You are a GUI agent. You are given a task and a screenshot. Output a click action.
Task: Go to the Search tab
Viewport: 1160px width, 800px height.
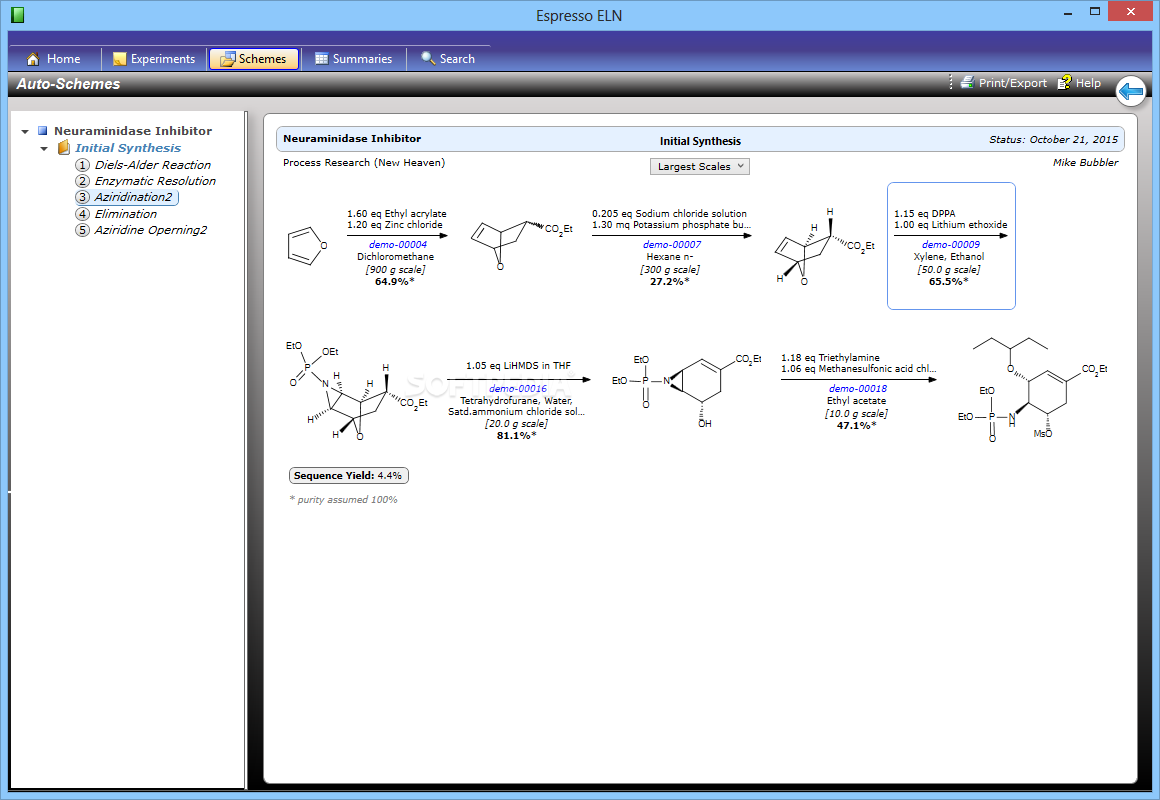(448, 58)
